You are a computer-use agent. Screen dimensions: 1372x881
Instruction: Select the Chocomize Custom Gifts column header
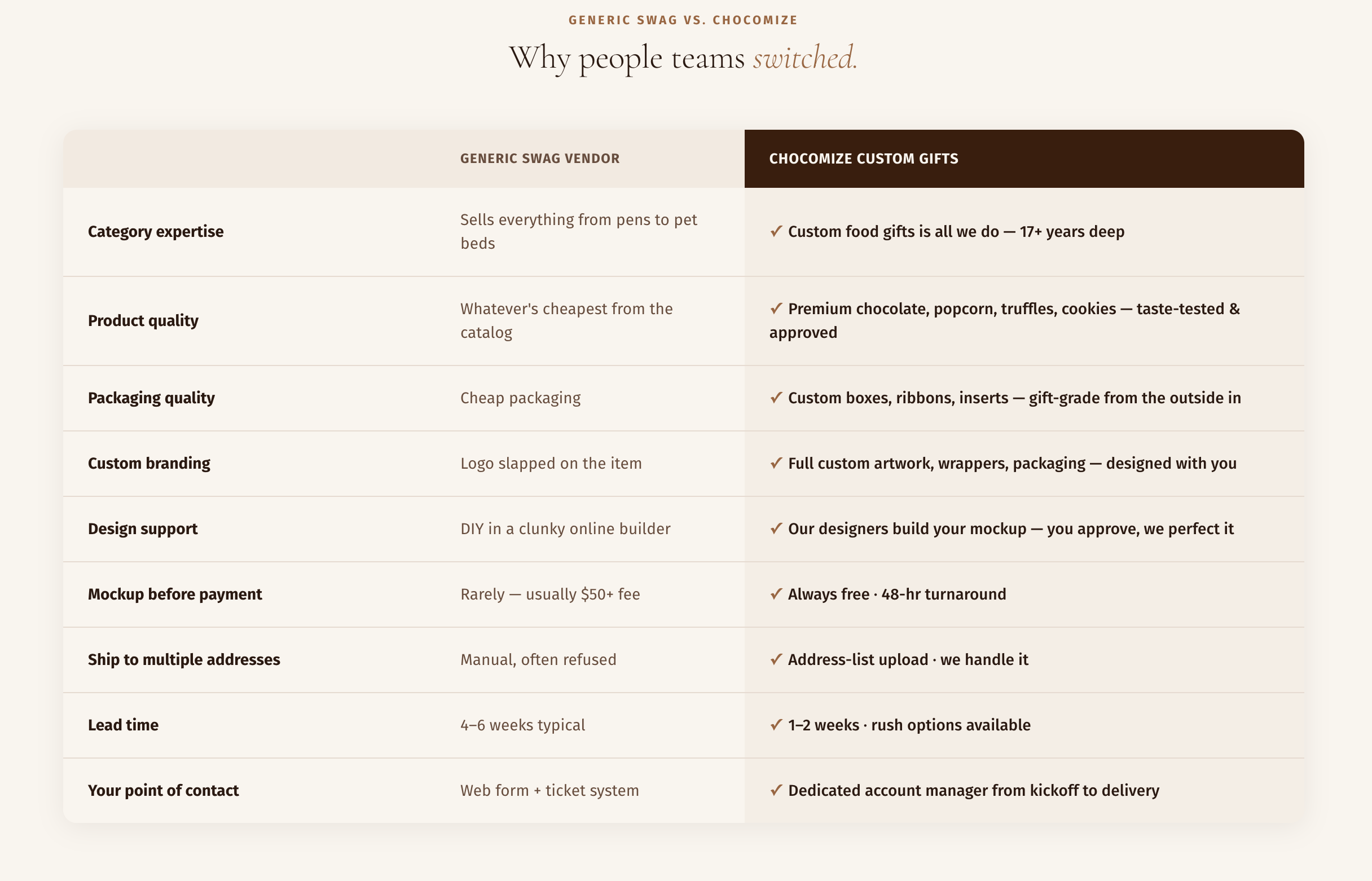tap(863, 158)
